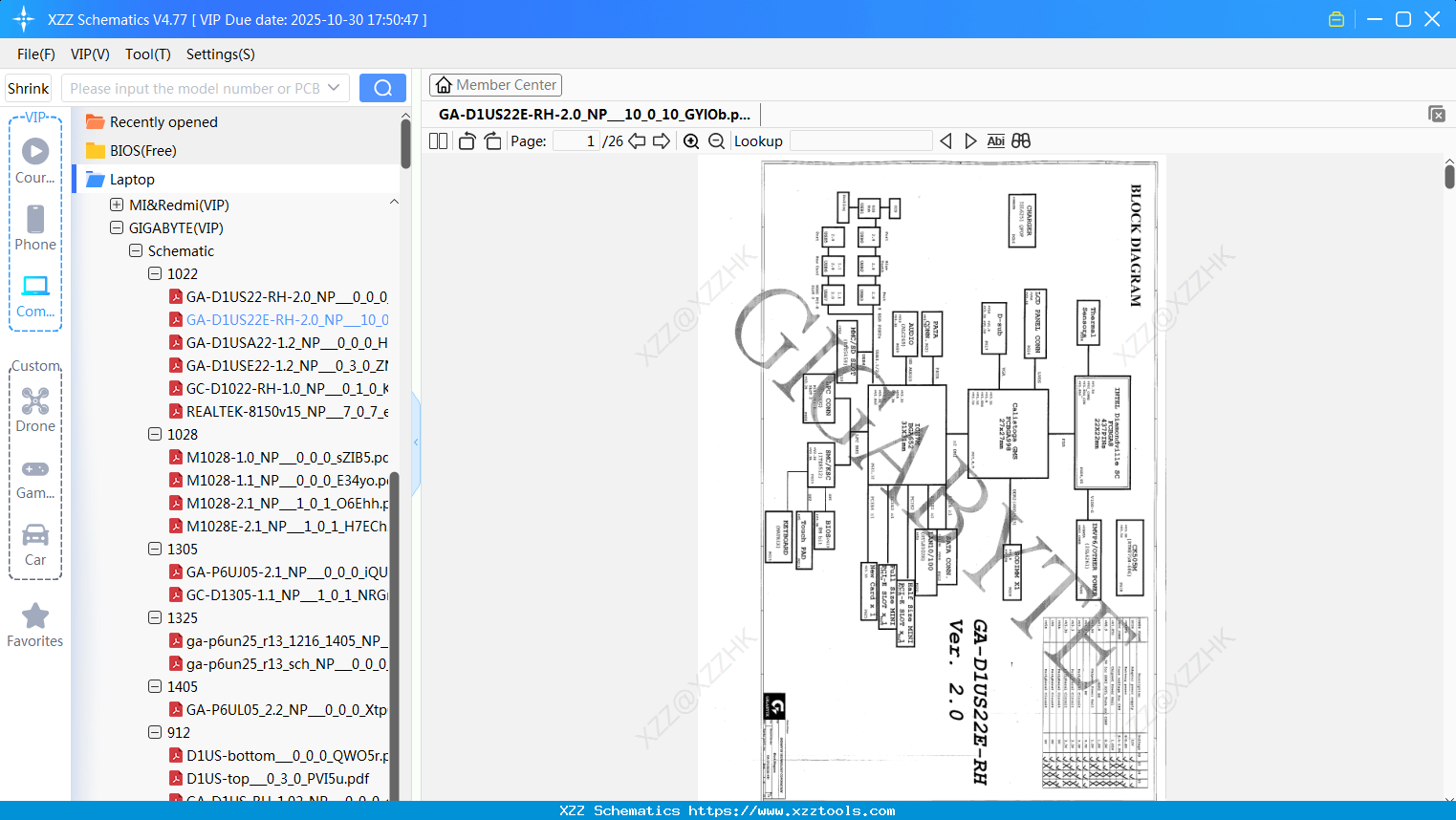Screen dimensions: 1456x820
Task: Click the Page number field
Action: click(576, 141)
